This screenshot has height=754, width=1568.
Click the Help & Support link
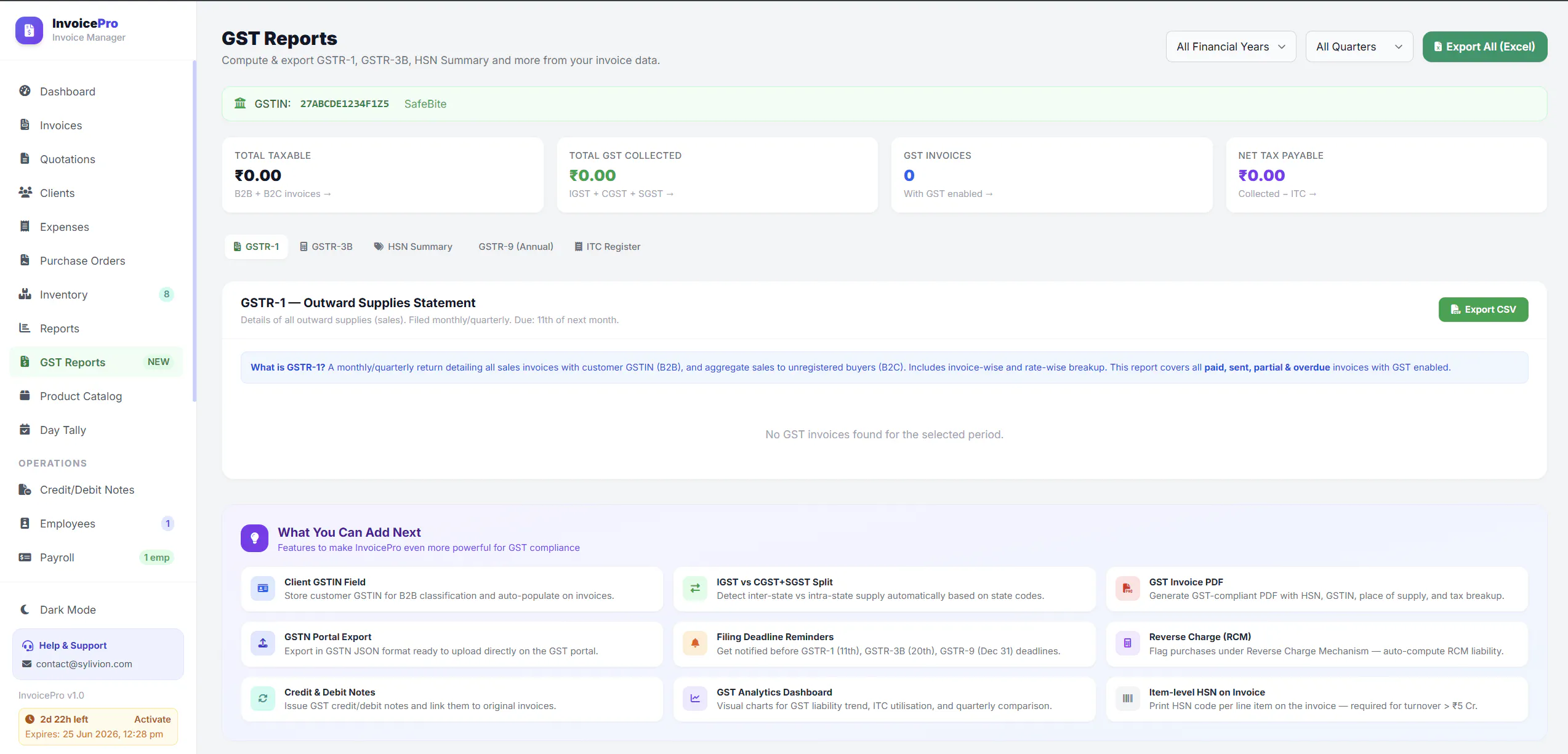(x=73, y=646)
